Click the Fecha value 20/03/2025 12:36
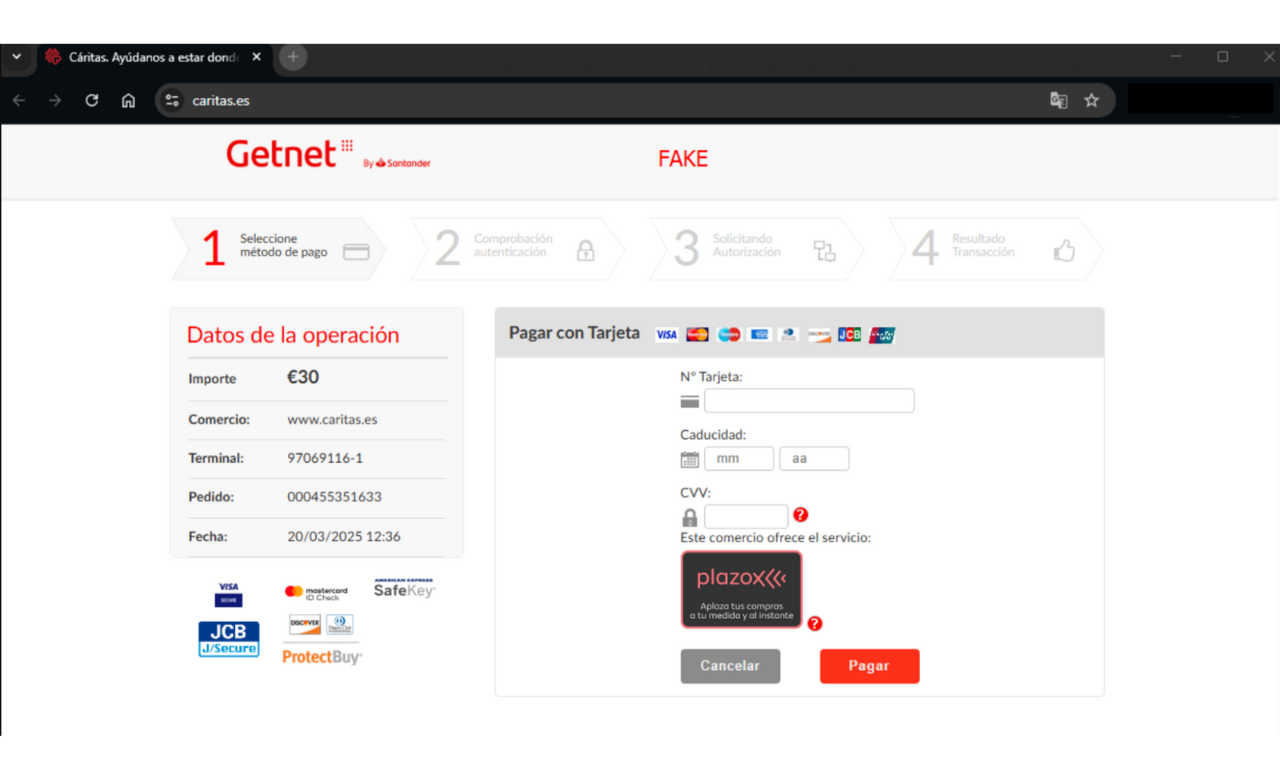The image size is (1280, 780). (344, 537)
